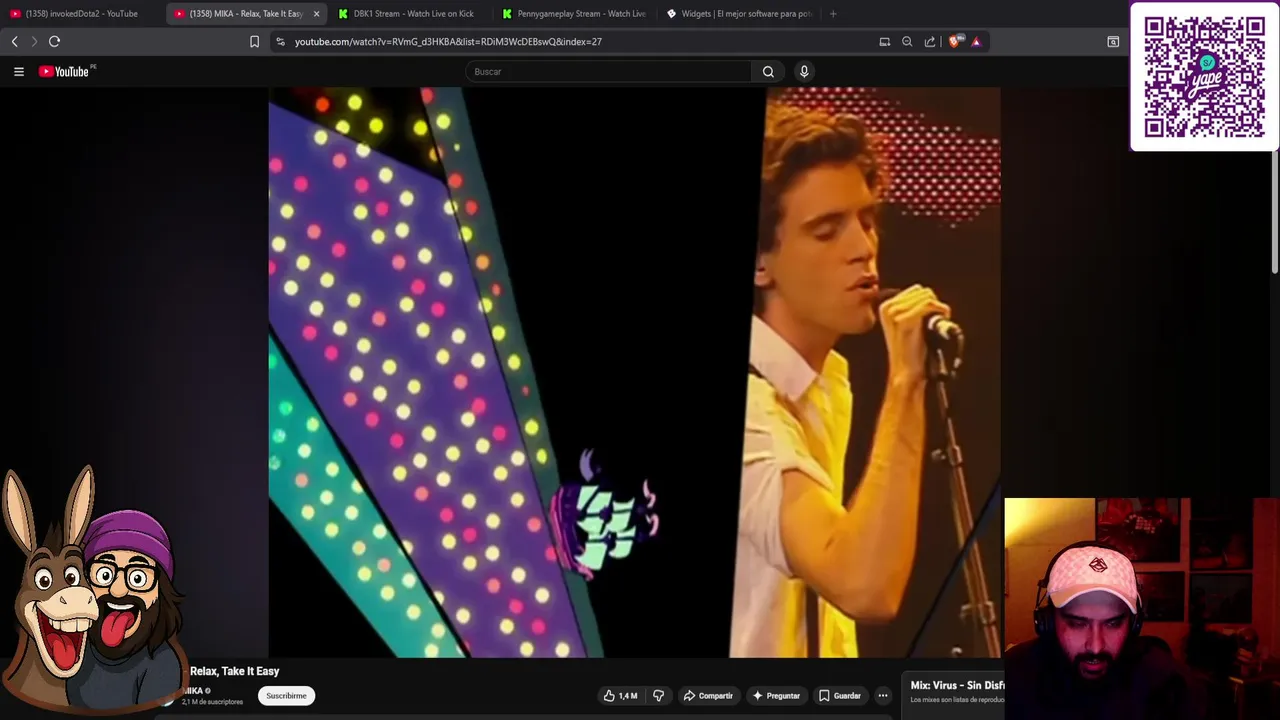Save video with Guardar button
Image resolution: width=1280 pixels, height=720 pixels.
coord(839,695)
